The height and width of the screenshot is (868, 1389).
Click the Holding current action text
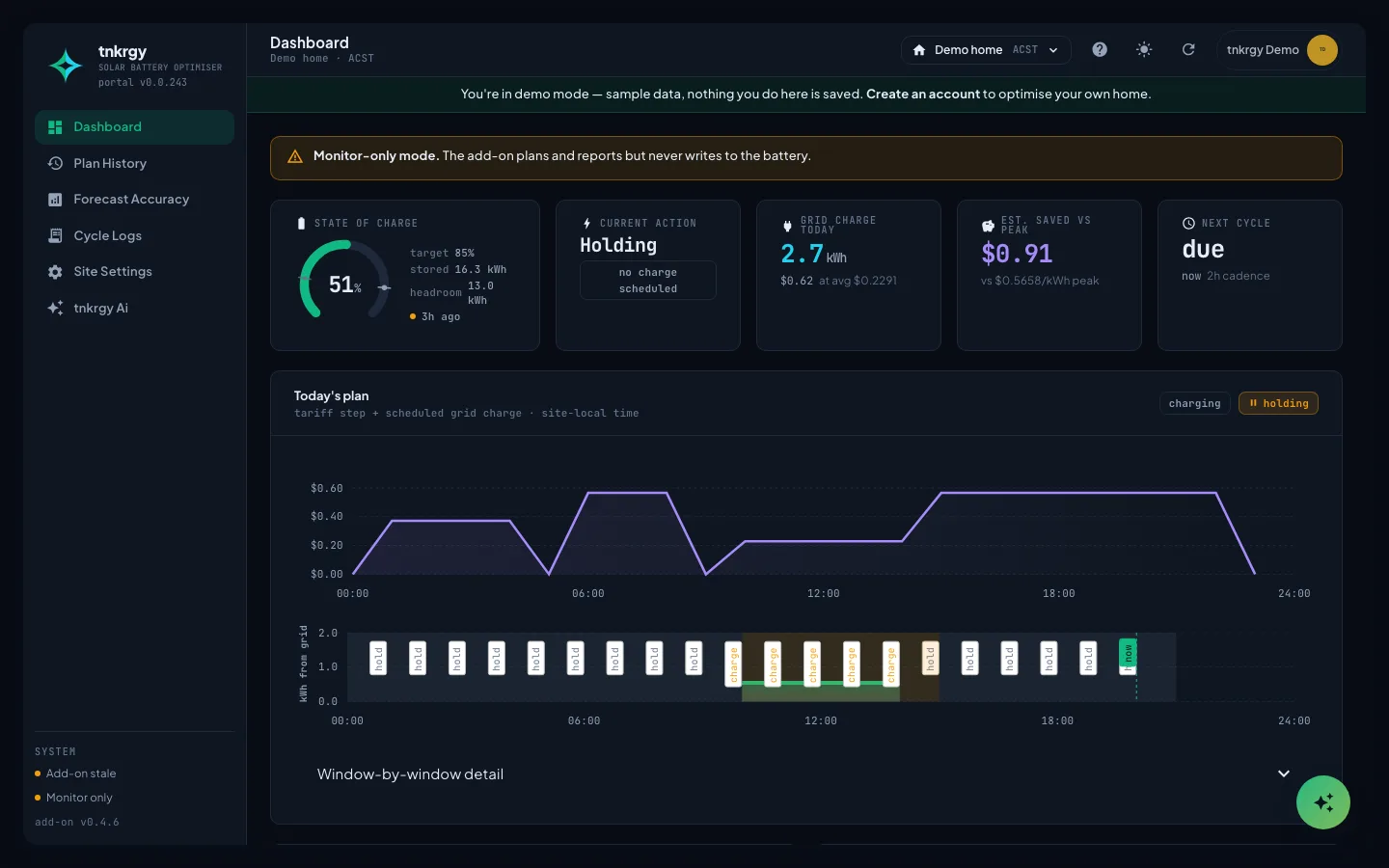618,246
